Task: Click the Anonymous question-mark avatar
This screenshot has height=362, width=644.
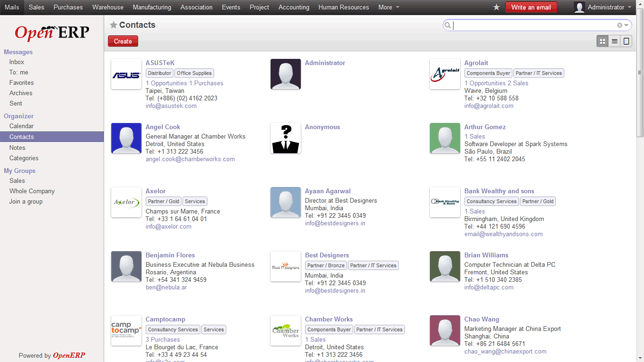Action: [x=285, y=138]
